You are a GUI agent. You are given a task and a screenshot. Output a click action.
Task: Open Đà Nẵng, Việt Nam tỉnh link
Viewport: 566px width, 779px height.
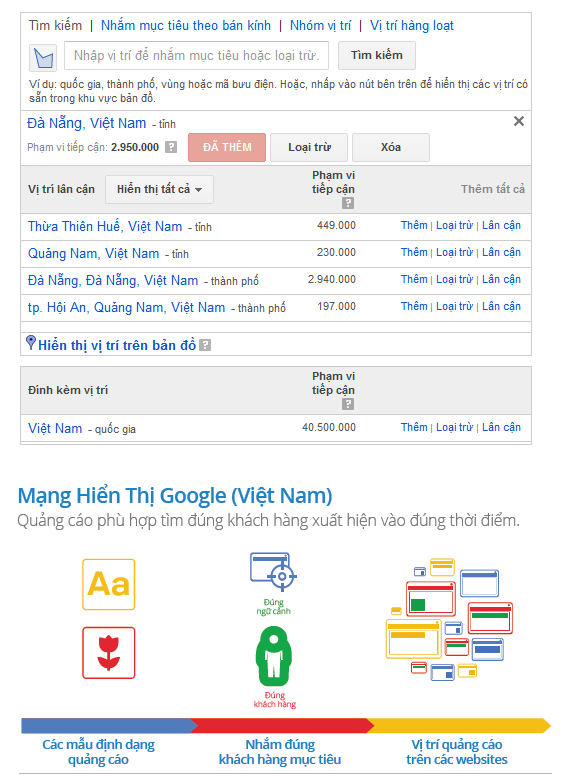point(86,123)
